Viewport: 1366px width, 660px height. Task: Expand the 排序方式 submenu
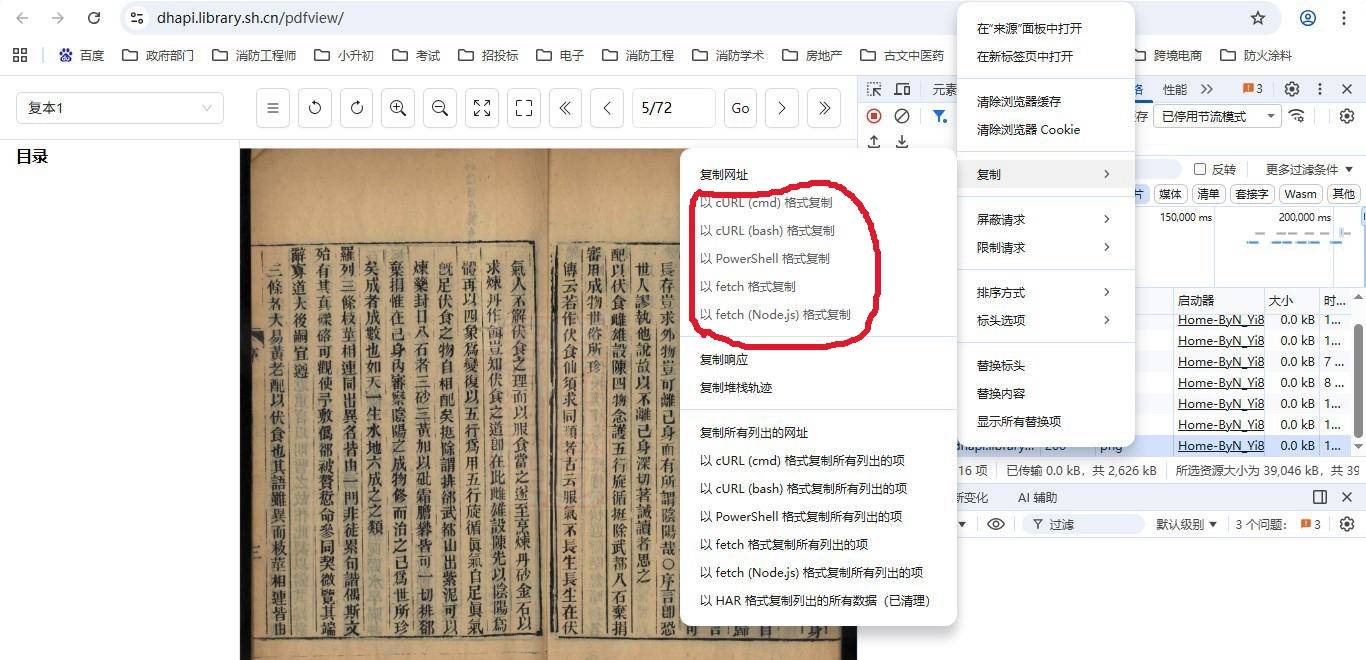1045,292
